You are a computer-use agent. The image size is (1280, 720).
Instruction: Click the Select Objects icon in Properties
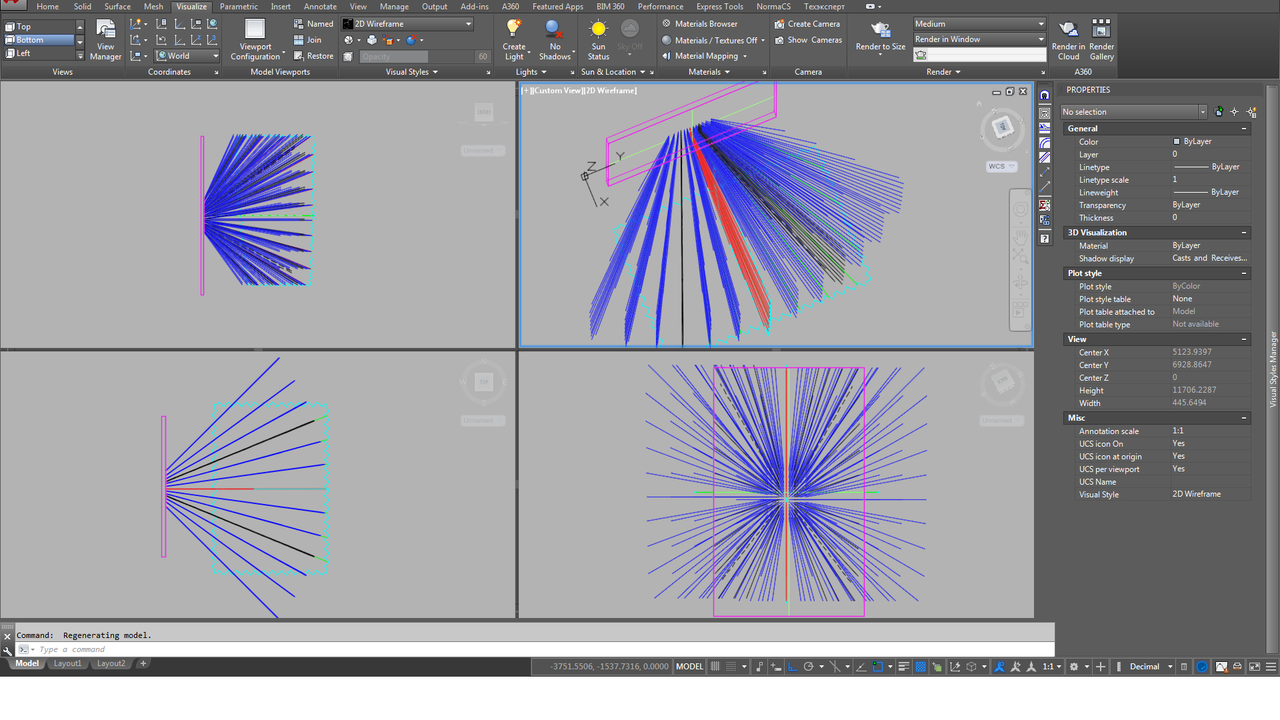point(1234,112)
